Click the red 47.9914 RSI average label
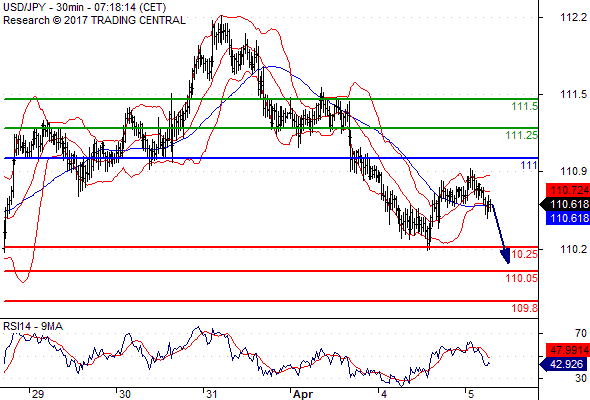 (568, 350)
